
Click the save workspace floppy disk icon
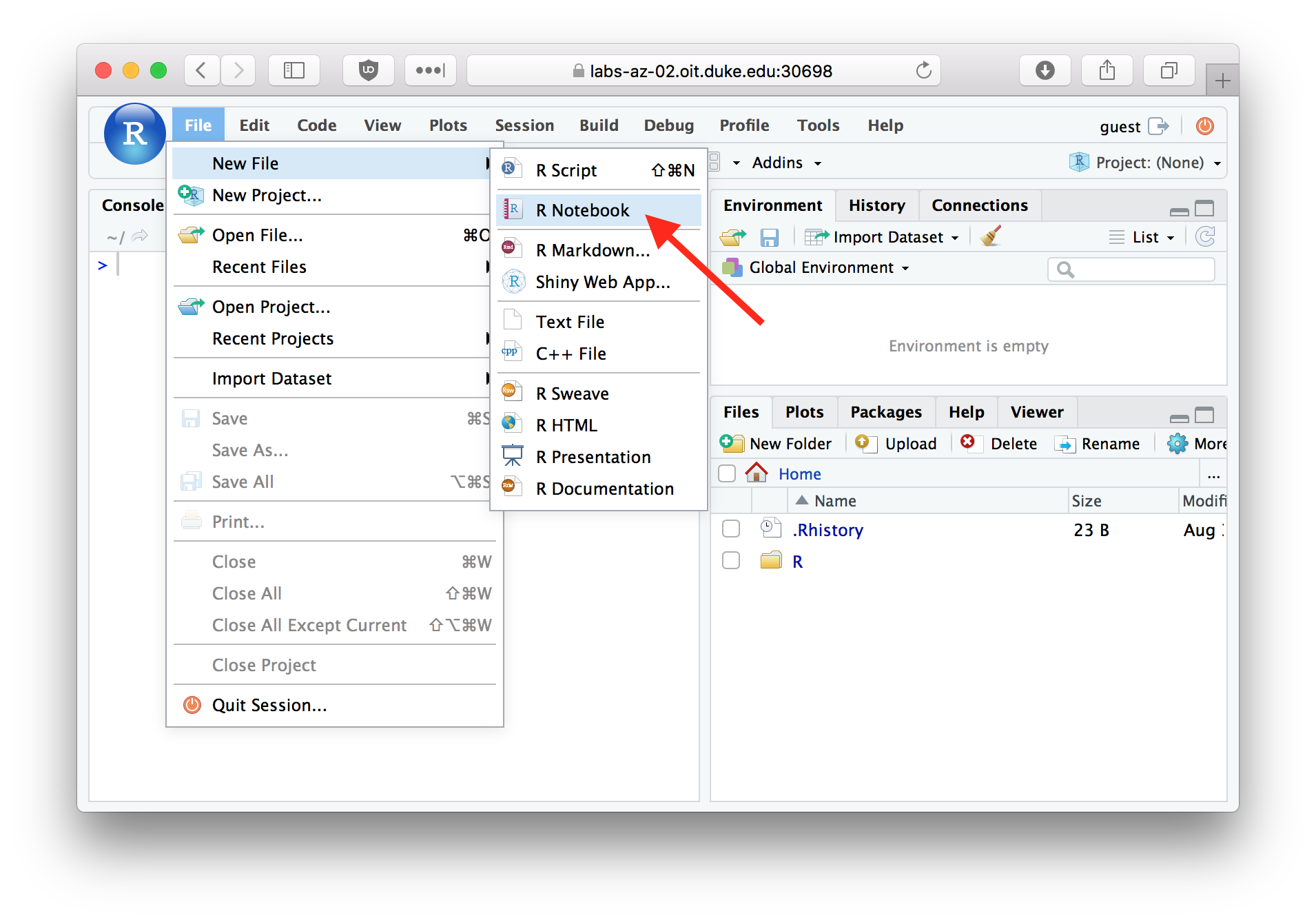point(769,238)
